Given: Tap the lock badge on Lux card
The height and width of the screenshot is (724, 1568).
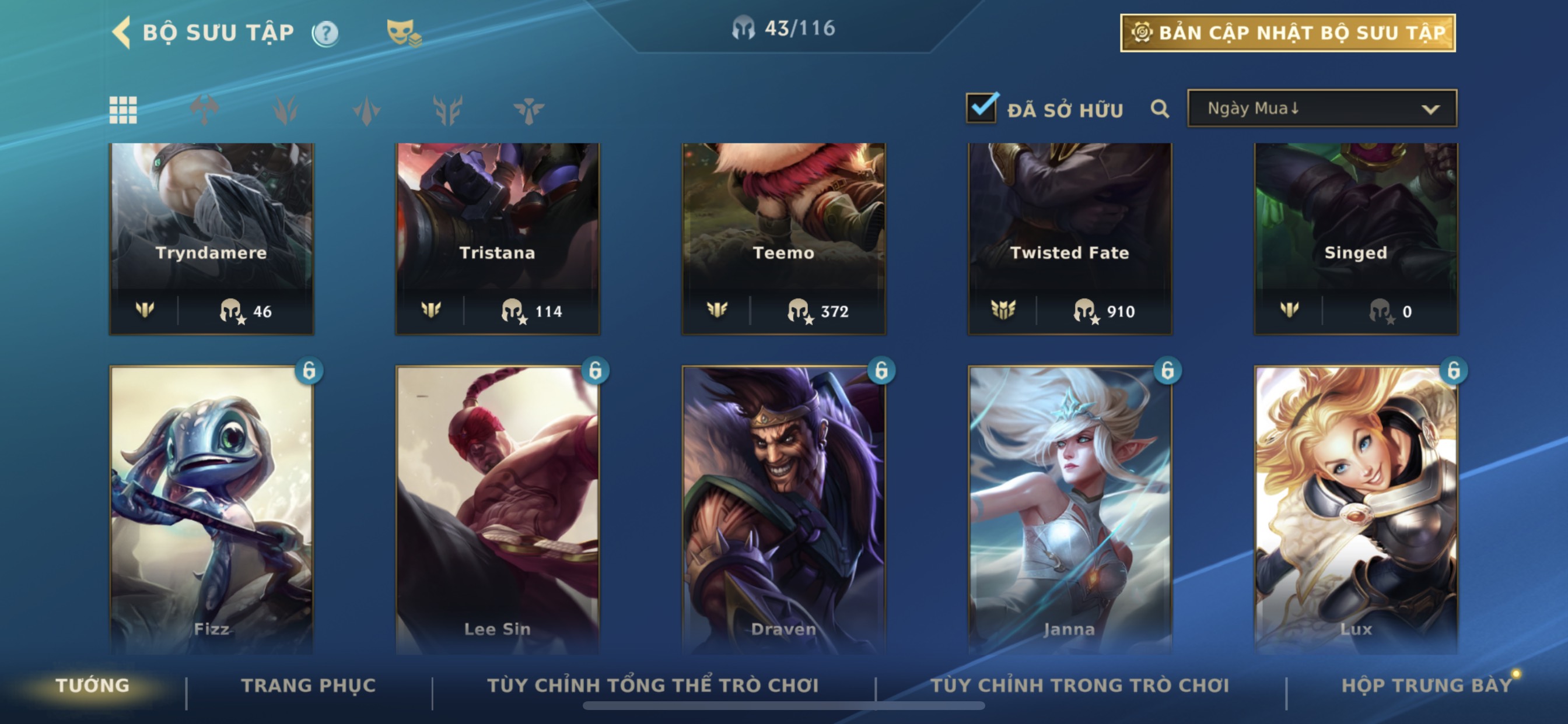Looking at the screenshot, I should coord(1454,371).
